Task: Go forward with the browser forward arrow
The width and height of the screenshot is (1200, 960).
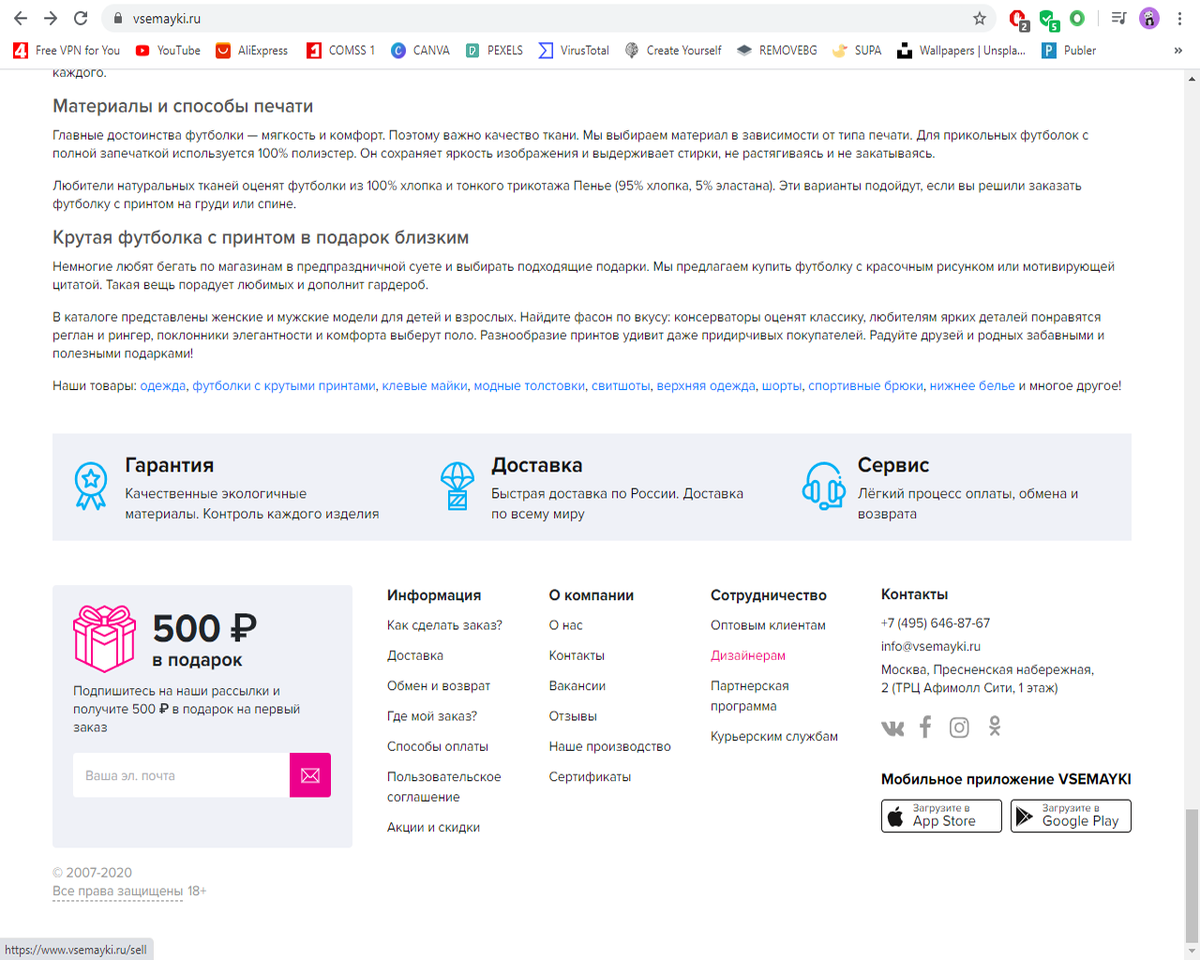Action: [x=51, y=18]
